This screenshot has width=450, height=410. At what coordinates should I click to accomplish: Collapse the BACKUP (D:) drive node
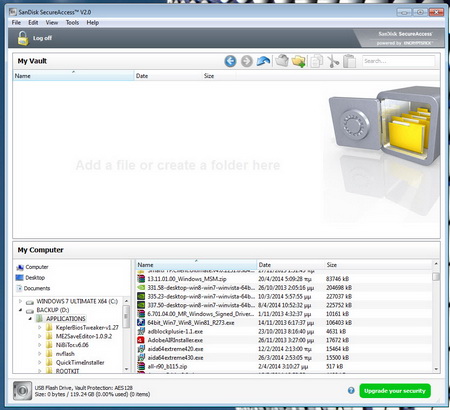point(20,310)
